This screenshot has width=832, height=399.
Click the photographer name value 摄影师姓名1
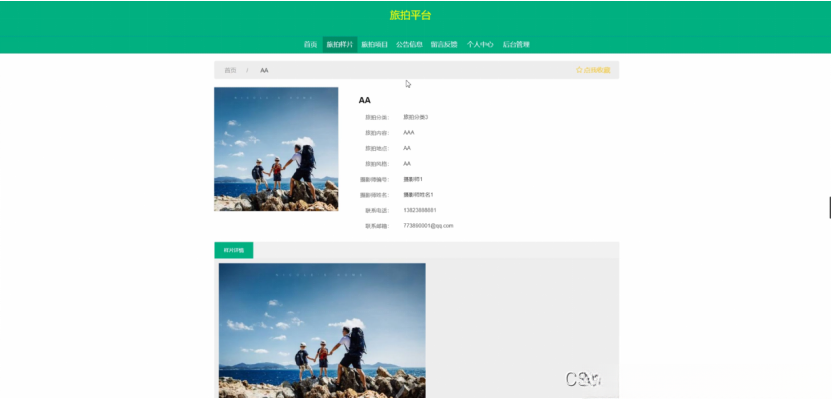pyautogui.click(x=418, y=195)
